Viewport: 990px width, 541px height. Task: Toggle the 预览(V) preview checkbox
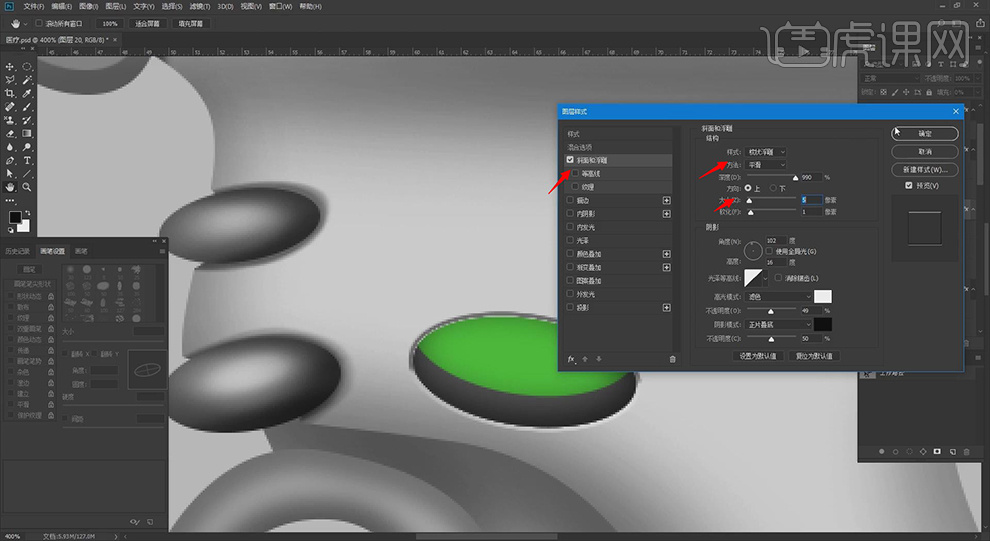[x=908, y=185]
